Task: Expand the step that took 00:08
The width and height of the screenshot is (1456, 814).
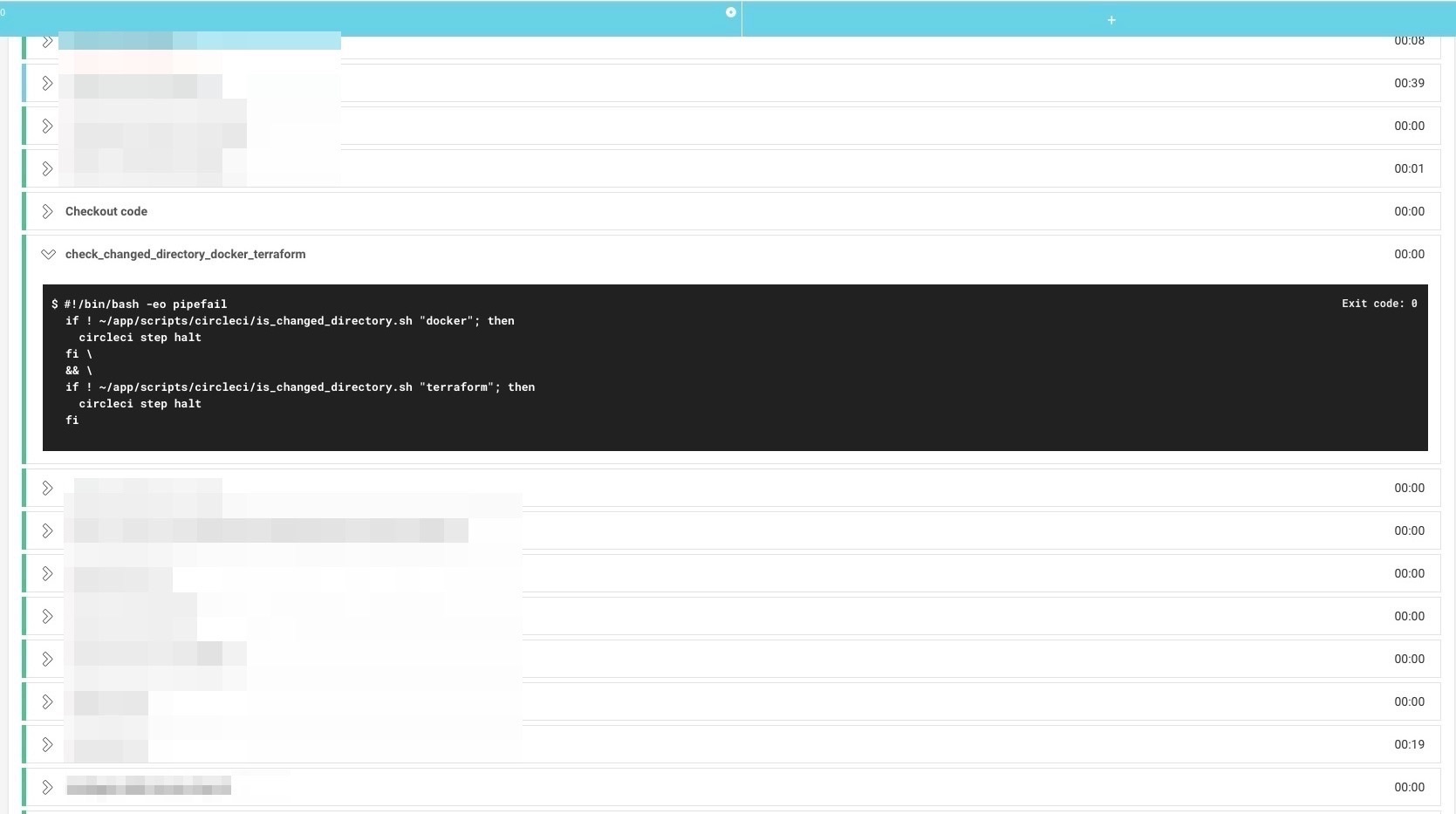Action: [x=48, y=42]
